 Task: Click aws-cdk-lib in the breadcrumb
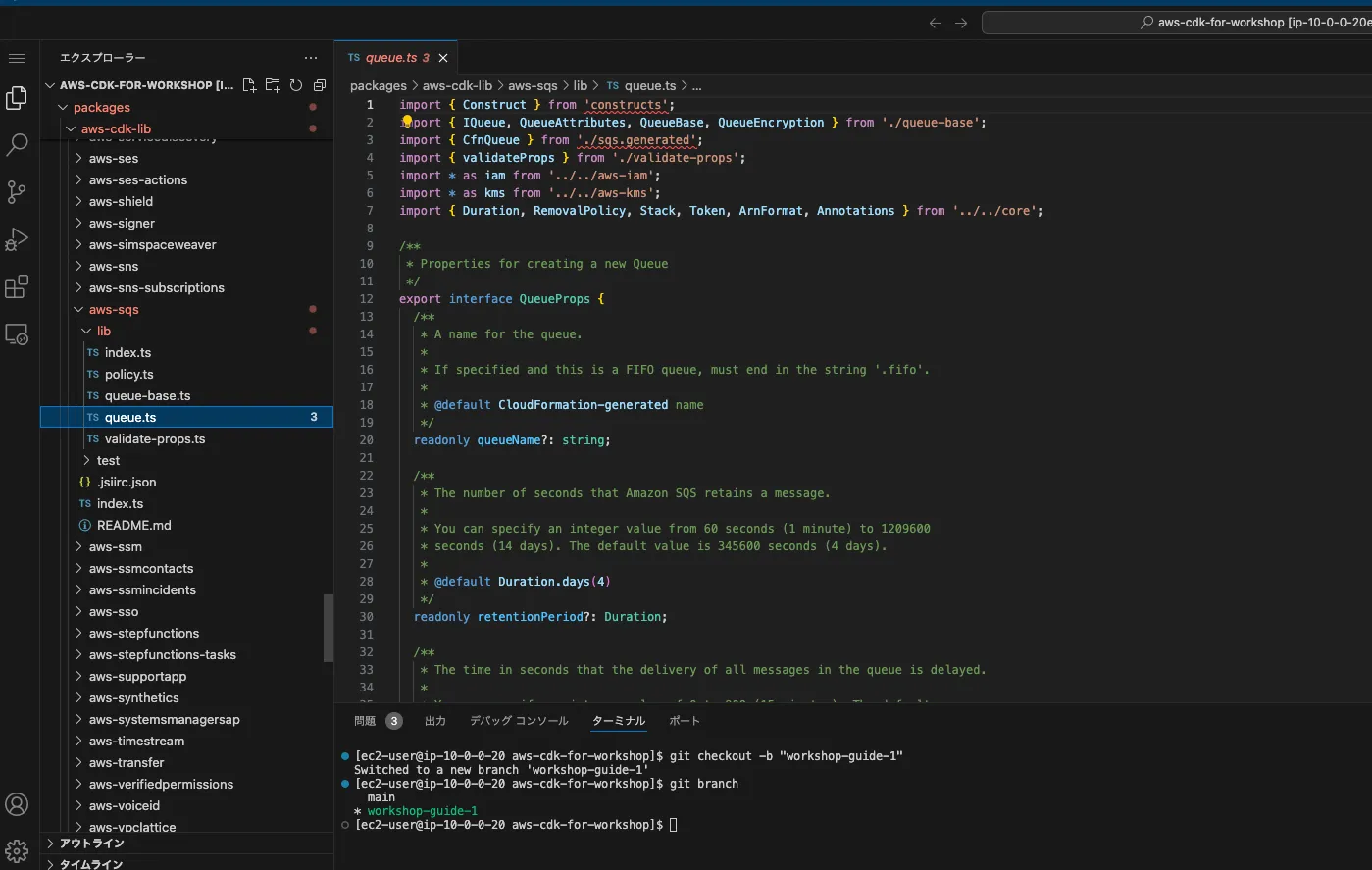(457, 86)
